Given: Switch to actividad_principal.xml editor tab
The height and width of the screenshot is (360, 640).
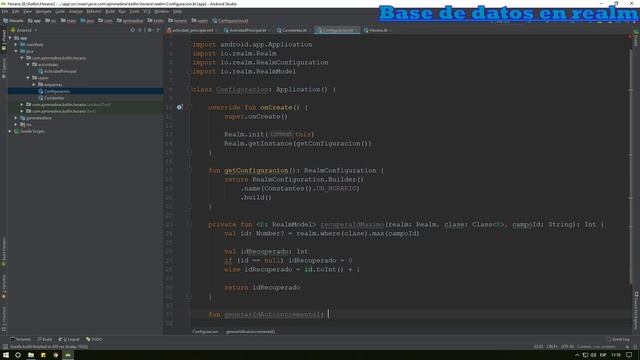Looking at the screenshot, I should (192, 30).
